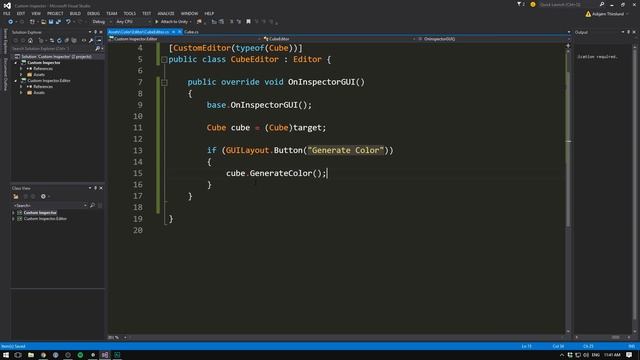Click the Class View search box
This screenshot has height=360, width=640.
49,206
